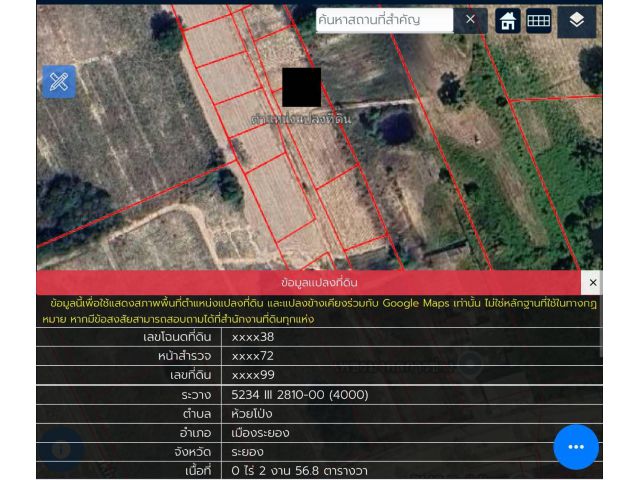Select the ตำบล label

click(x=197, y=414)
